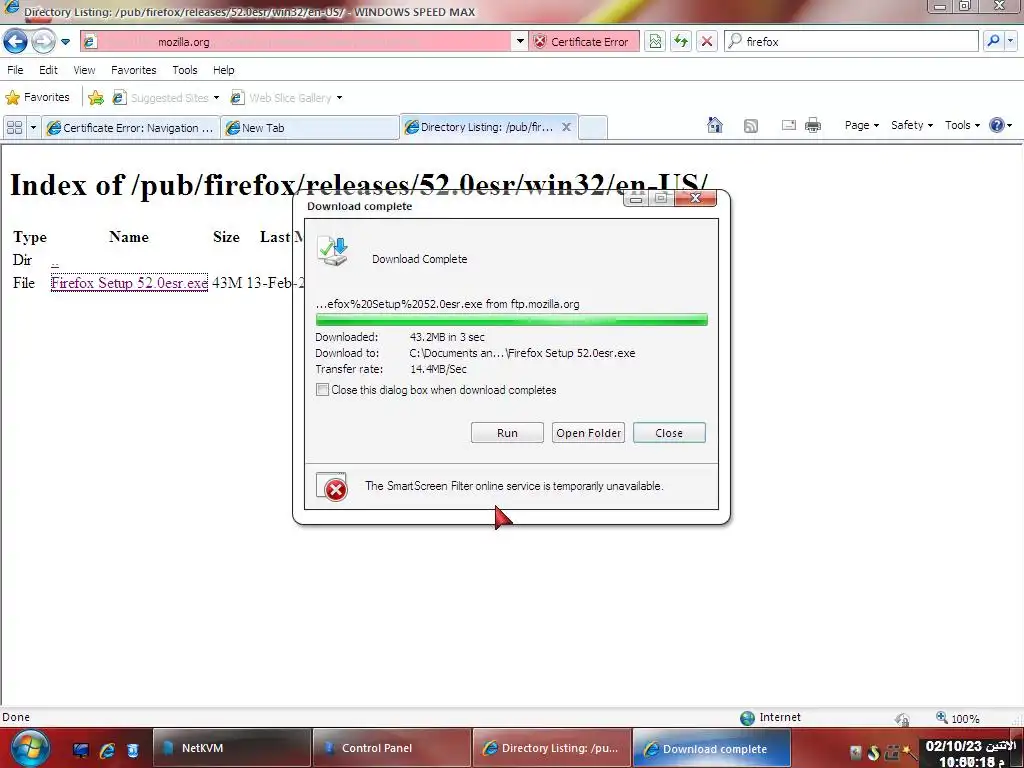This screenshot has height=768, width=1024.
Task: Open the Safety command bar dropdown
Action: 912,125
